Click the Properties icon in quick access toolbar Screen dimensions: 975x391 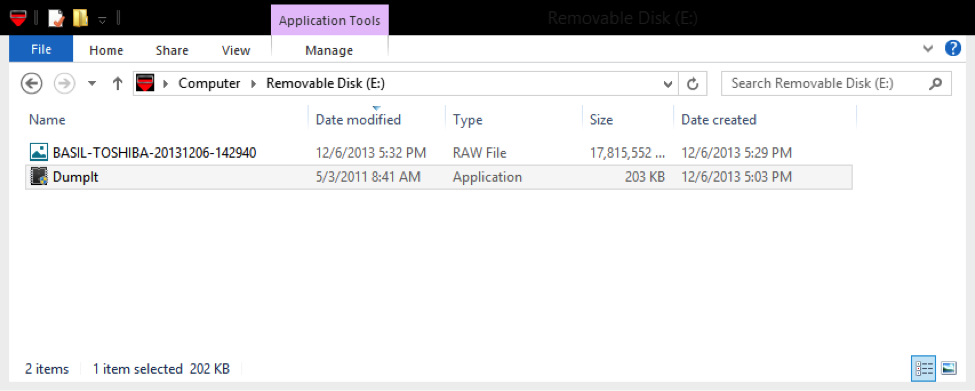pos(56,18)
